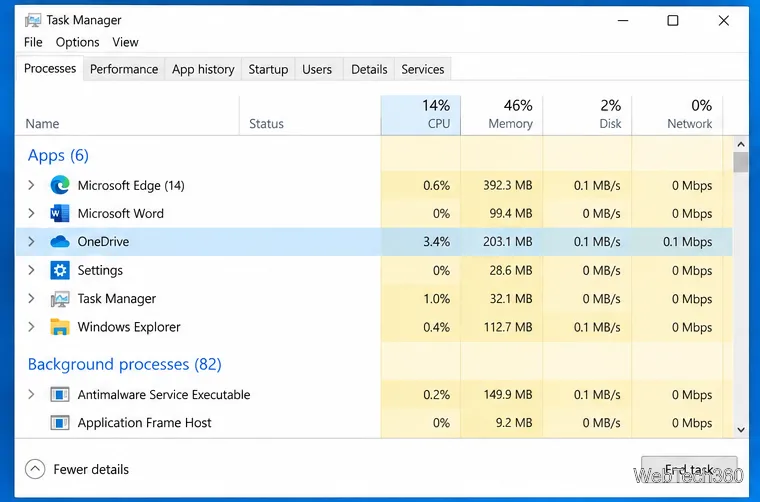Select the Application Frame Host row name

click(144, 423)
